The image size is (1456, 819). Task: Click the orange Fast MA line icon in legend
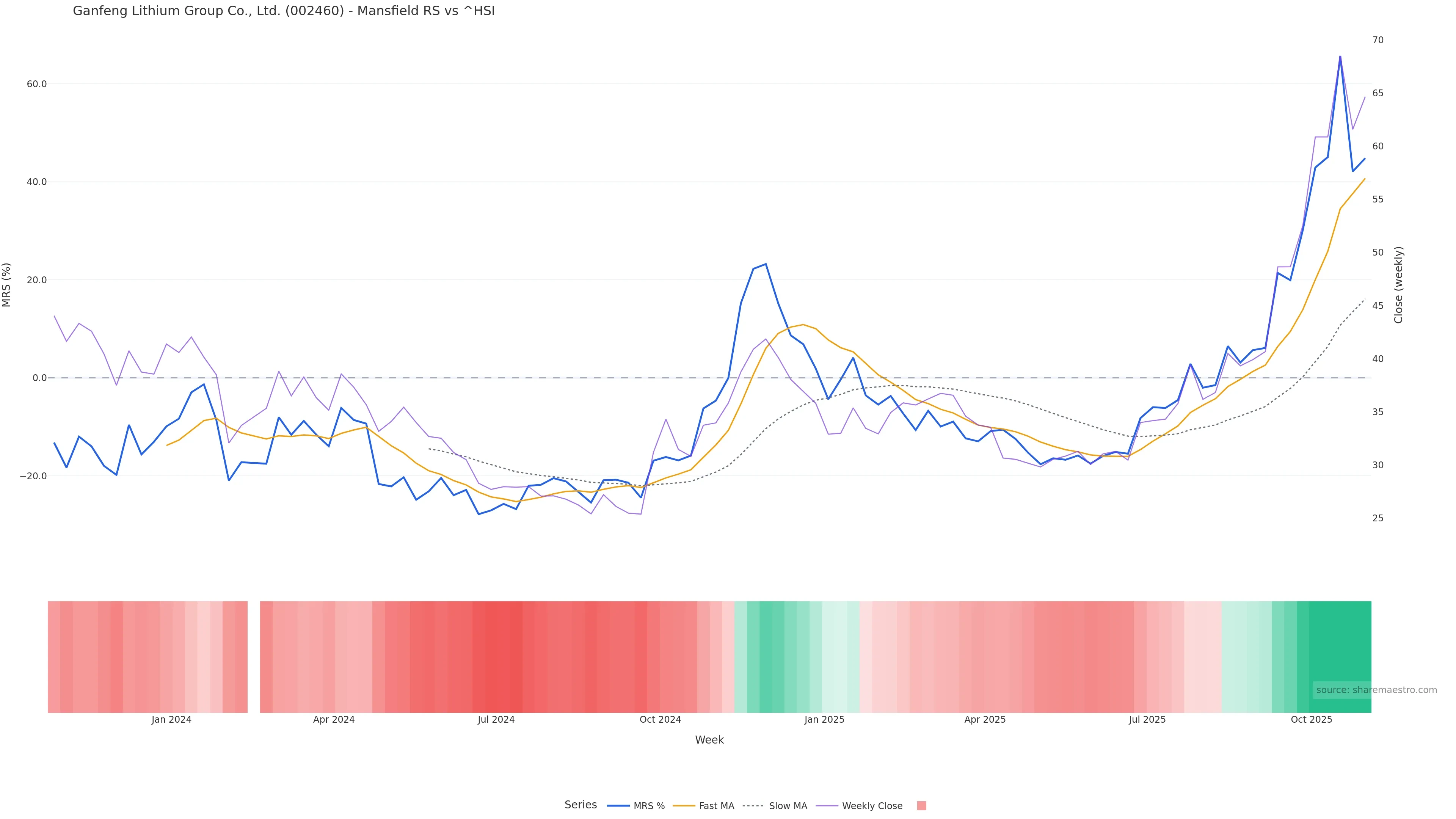coord(684,806)
